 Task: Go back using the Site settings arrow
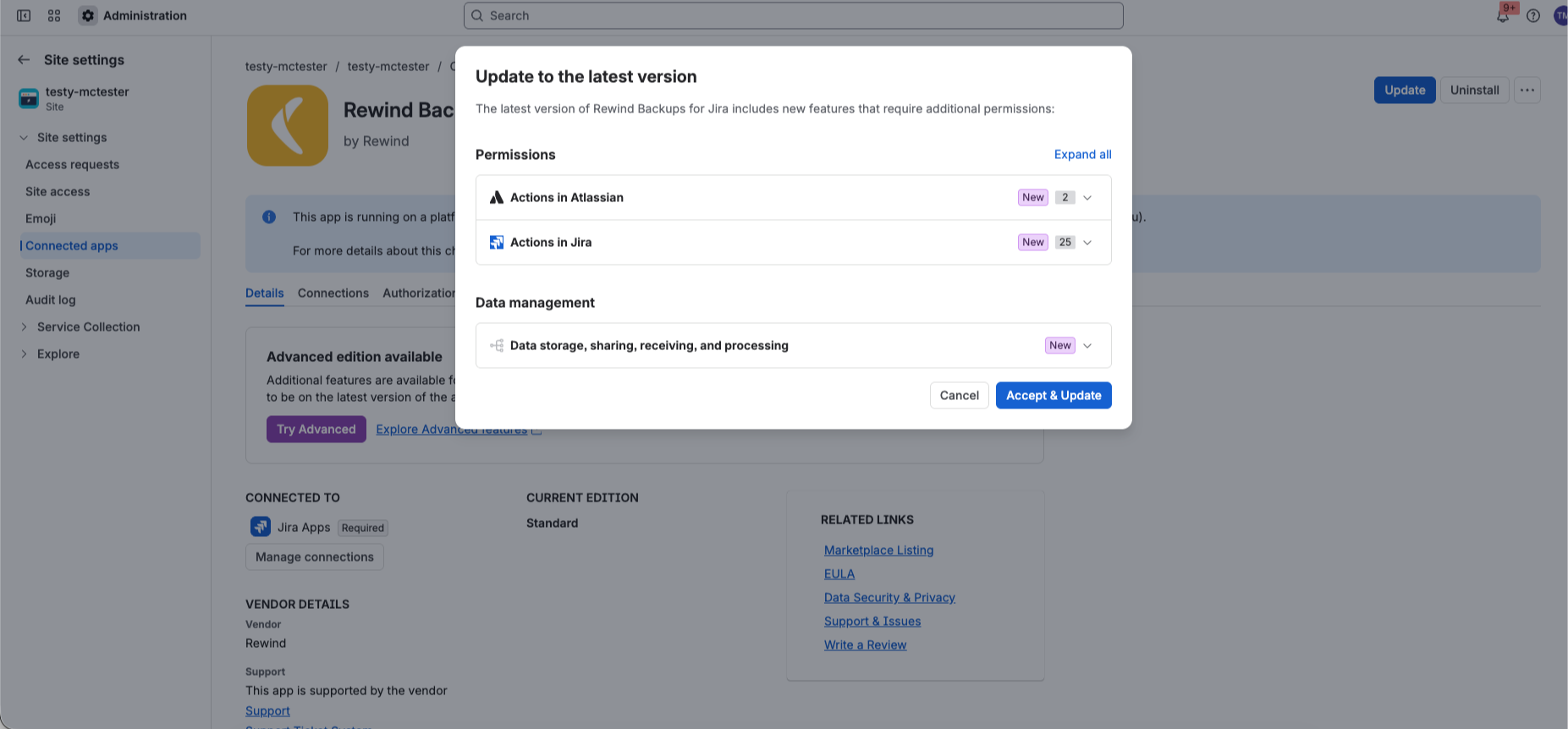click(x=24, y=59)
